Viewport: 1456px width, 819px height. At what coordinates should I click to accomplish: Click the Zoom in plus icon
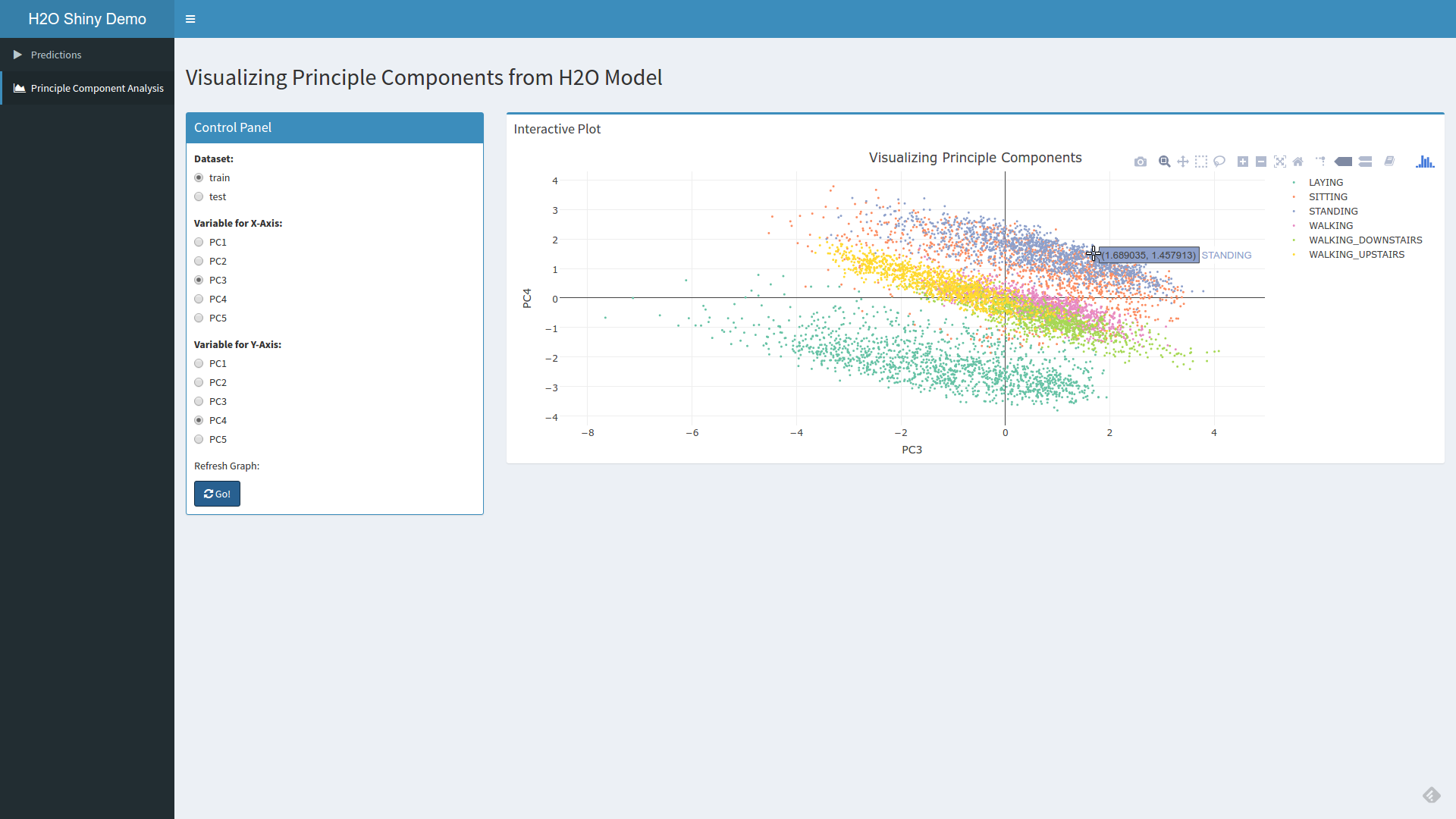point(1243,162)
